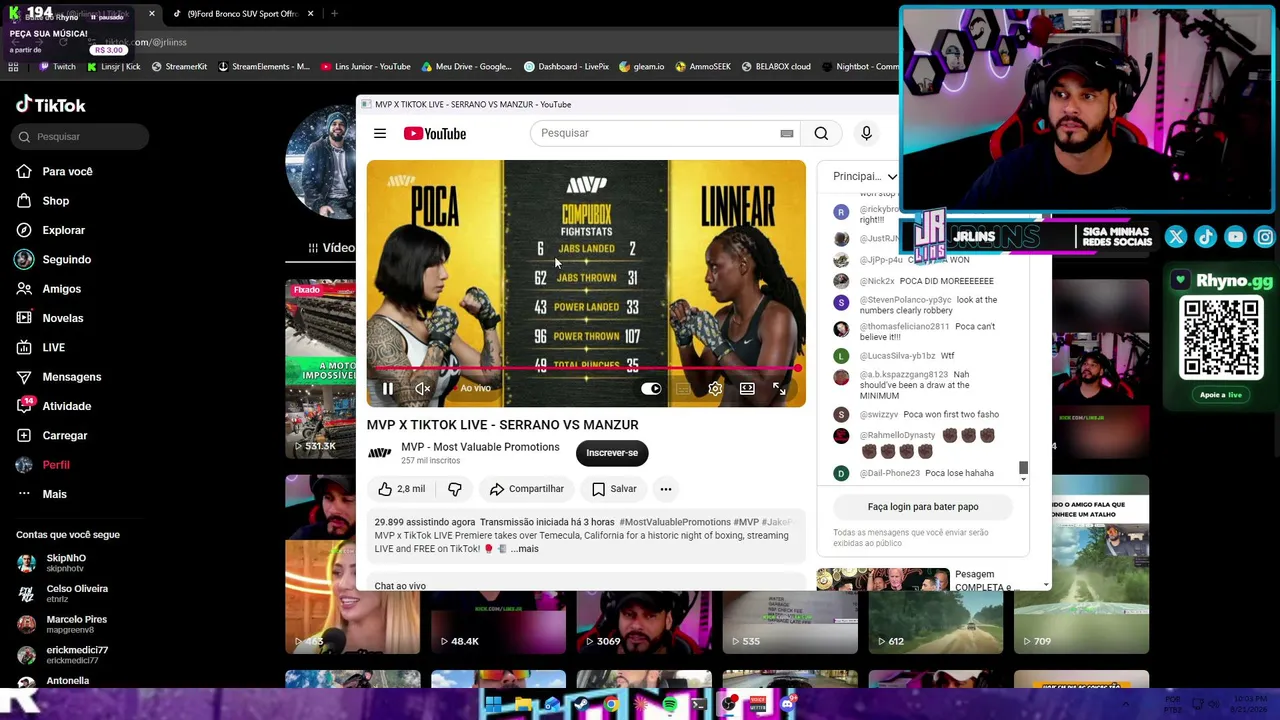Click the #MostValuablePromotions hashtag

pyautogui.click(x=675, y=522)
